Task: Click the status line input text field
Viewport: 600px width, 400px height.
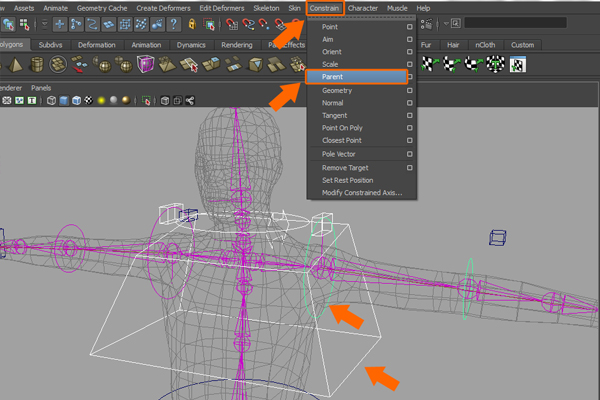Action: click(515, 23)
